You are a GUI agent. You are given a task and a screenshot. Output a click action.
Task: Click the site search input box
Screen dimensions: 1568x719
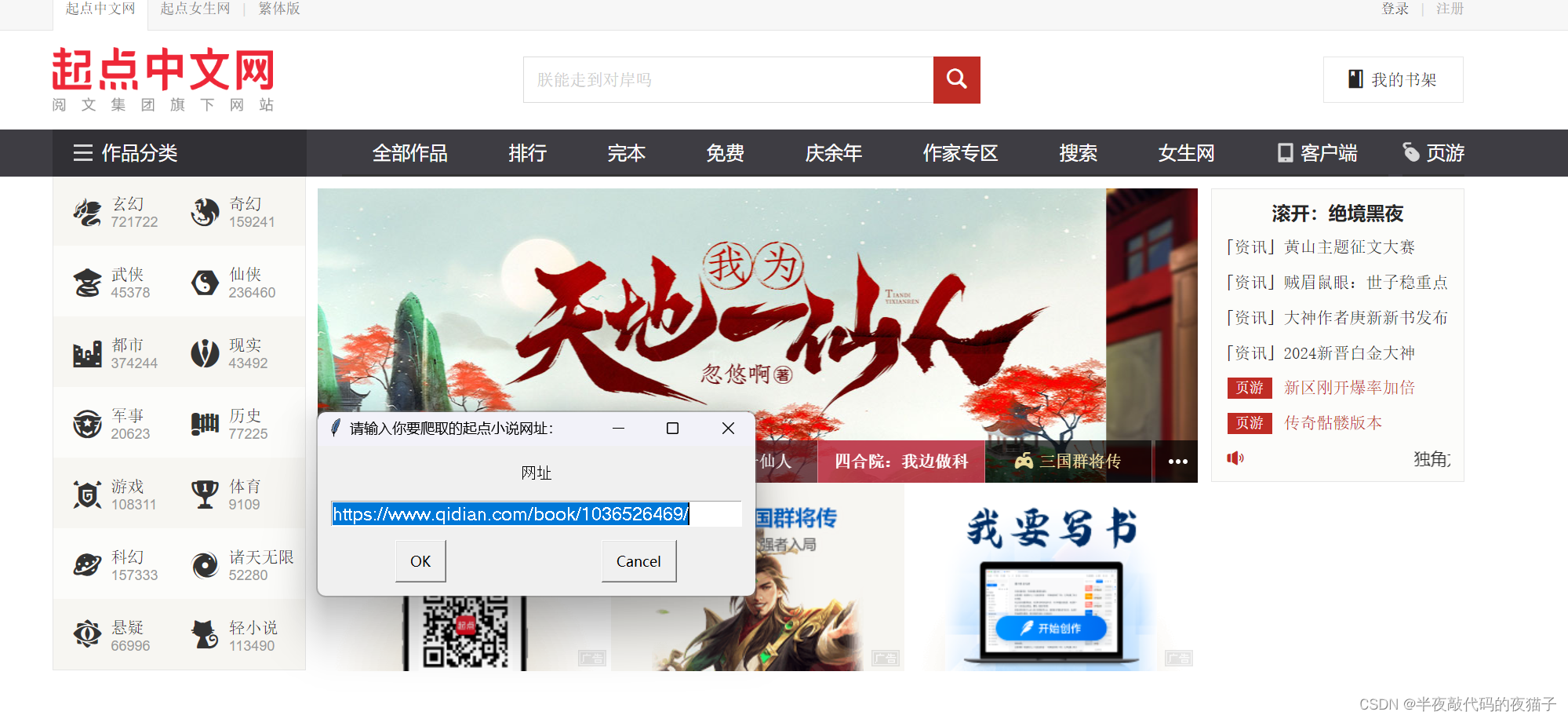pyautogui.click(x=728, y=79)
